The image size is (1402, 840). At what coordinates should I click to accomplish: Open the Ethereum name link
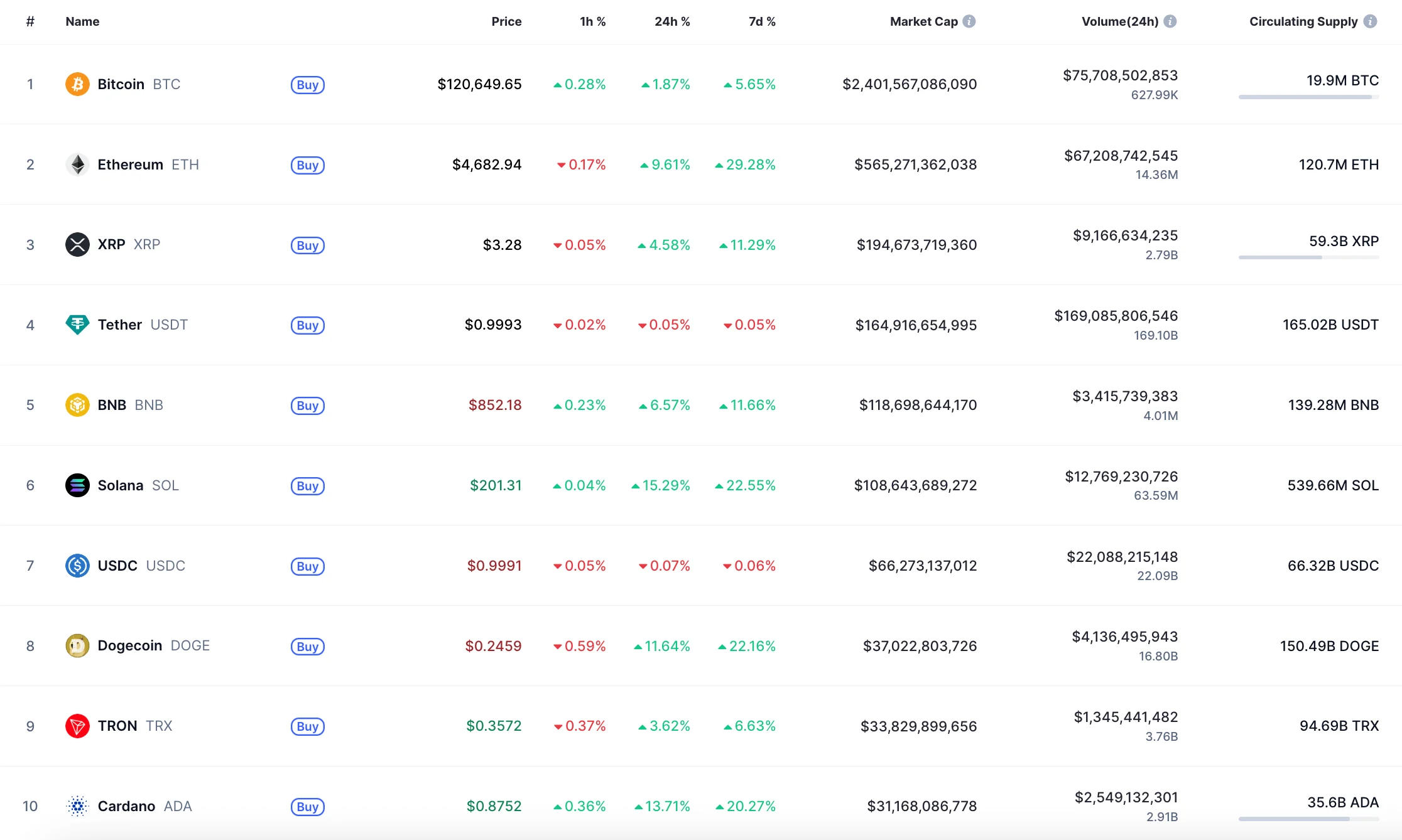click(131, 164)
